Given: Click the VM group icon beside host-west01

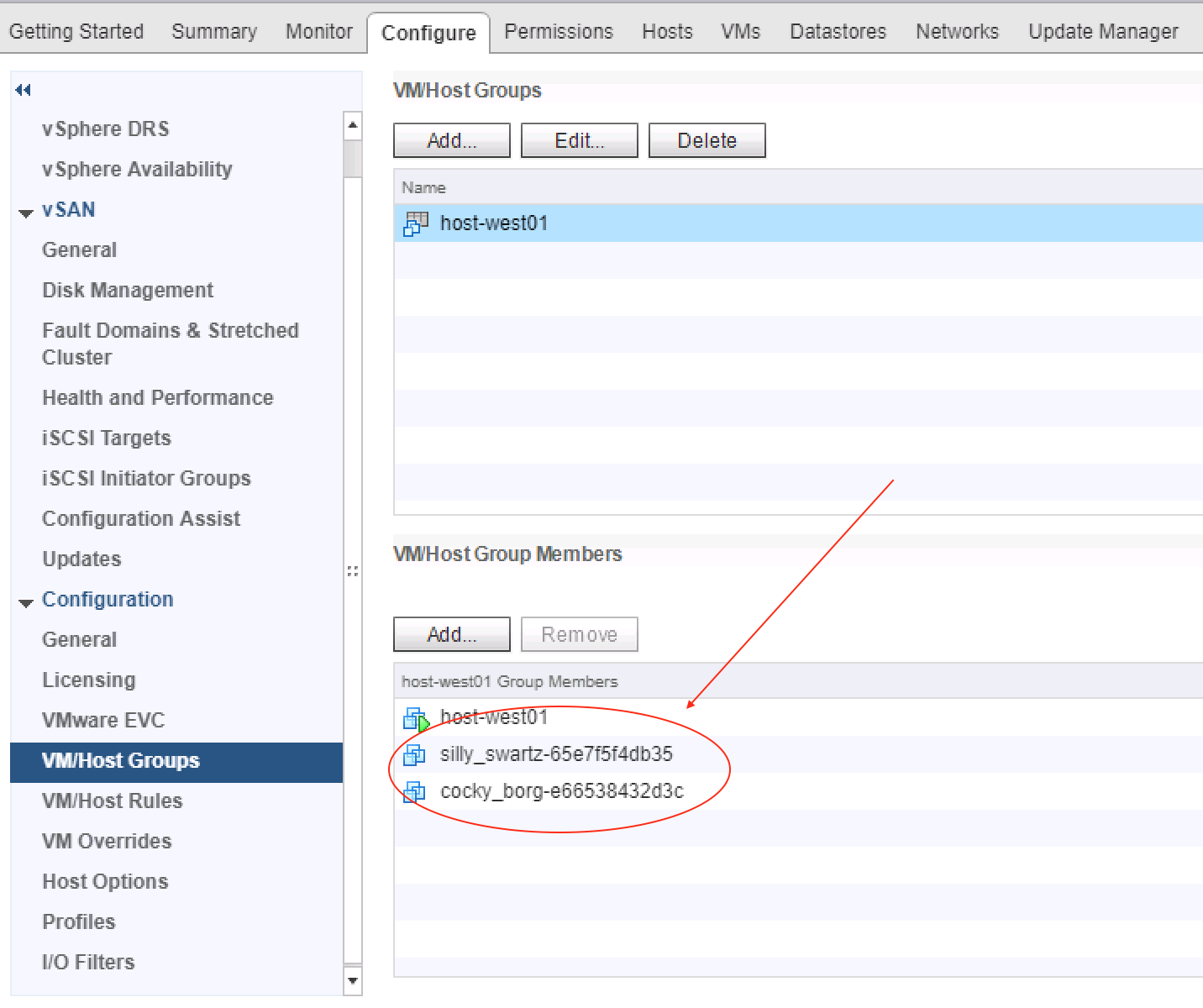Looking at the screenshot, I should 416,223.
